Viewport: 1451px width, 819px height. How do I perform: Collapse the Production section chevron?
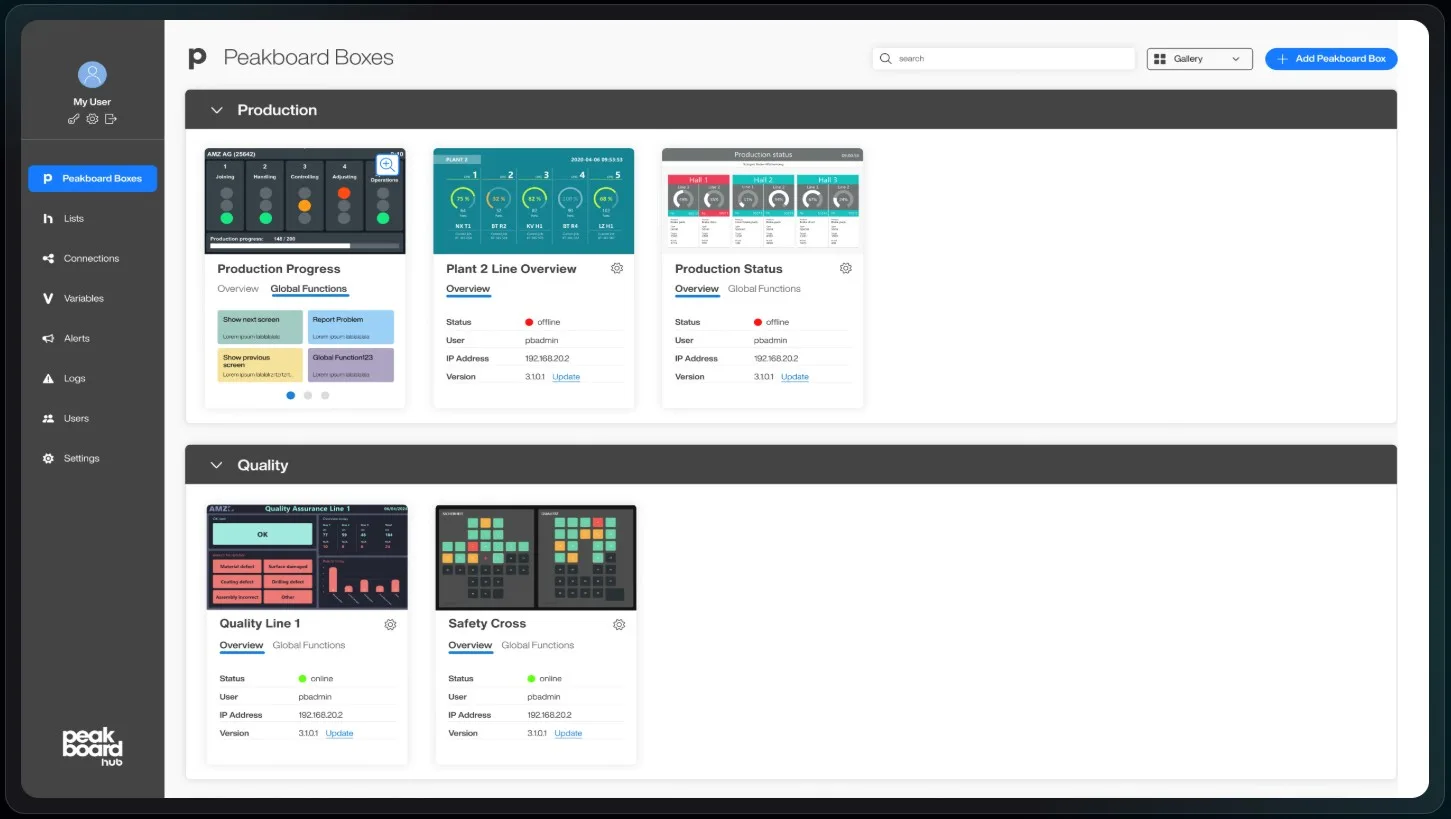[x=215, y=110]
